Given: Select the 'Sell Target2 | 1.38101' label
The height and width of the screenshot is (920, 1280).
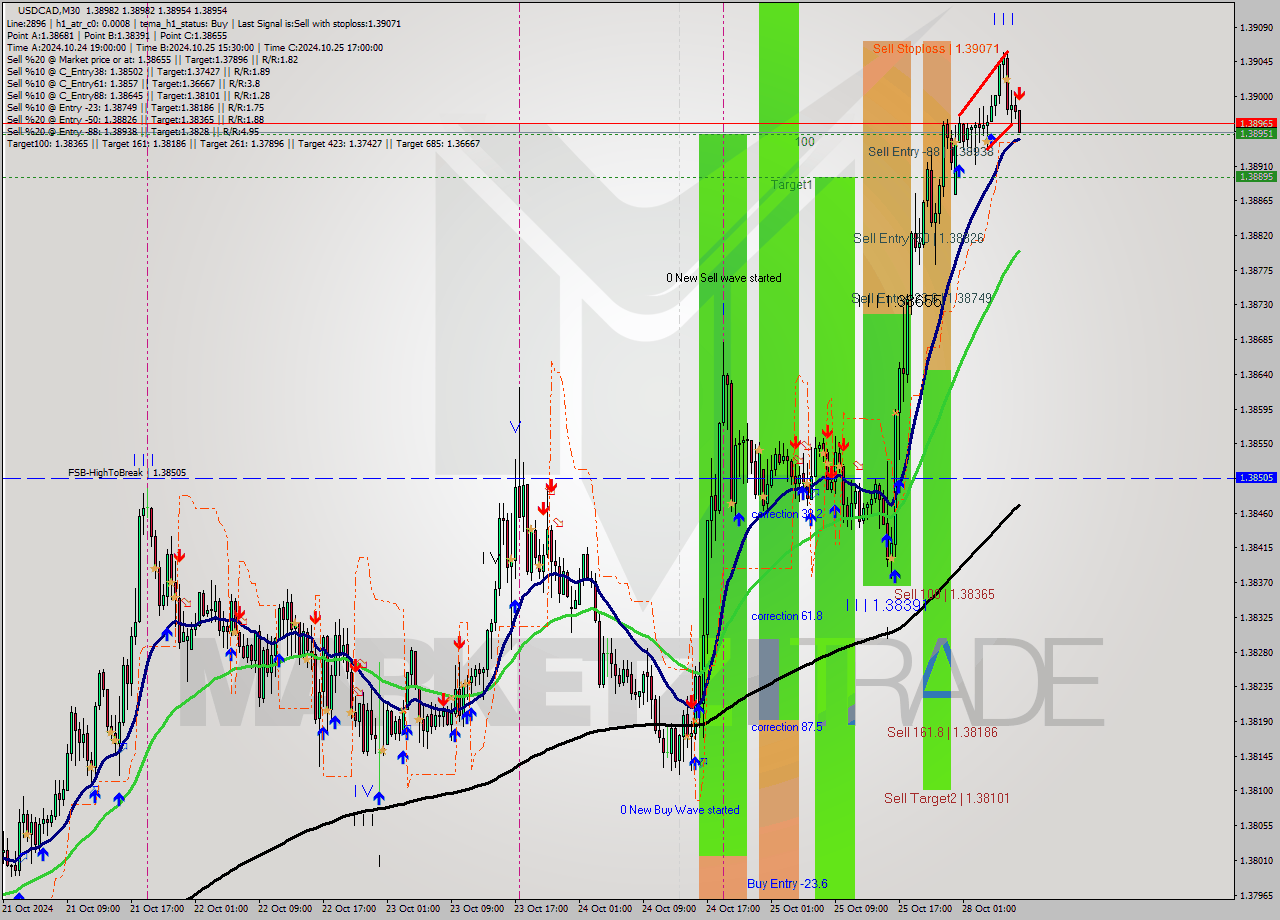Looking at the screenshot, I should pyautogui.click(x=947, y=798).
